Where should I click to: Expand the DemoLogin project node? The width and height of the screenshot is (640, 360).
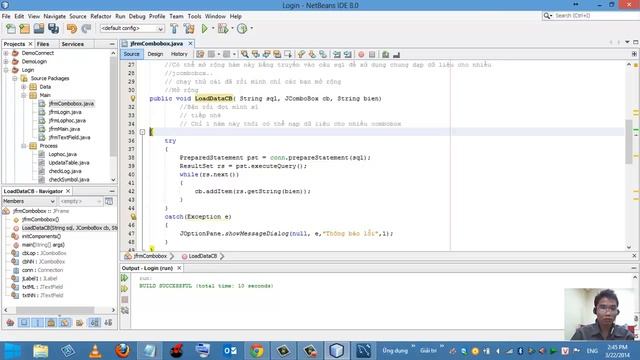click(x=6, y=62)
